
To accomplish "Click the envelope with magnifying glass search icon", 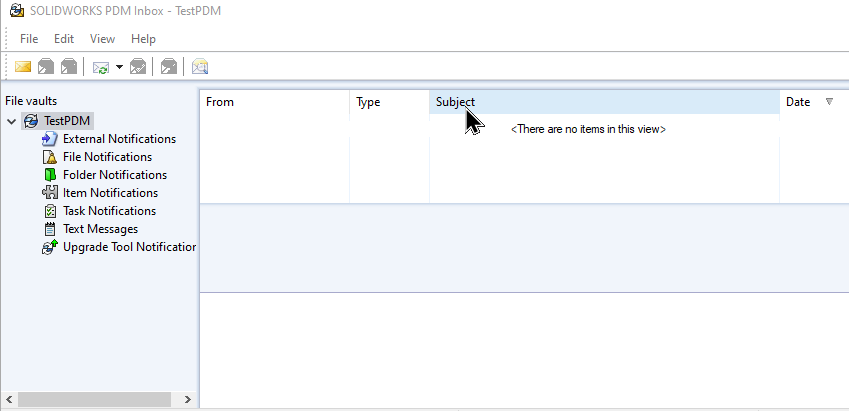I will 200,67.
